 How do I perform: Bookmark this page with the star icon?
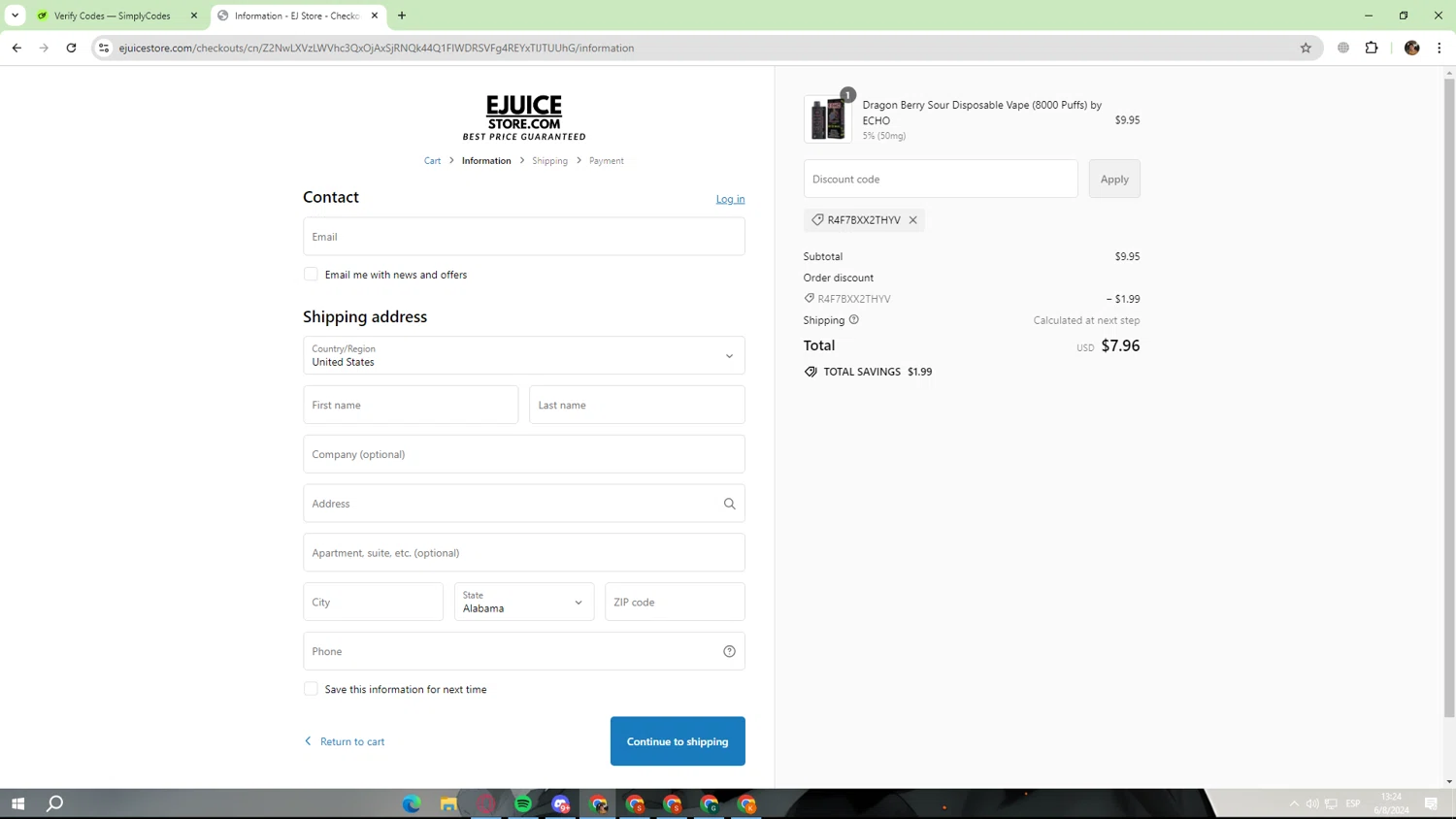pos(1306,48)
